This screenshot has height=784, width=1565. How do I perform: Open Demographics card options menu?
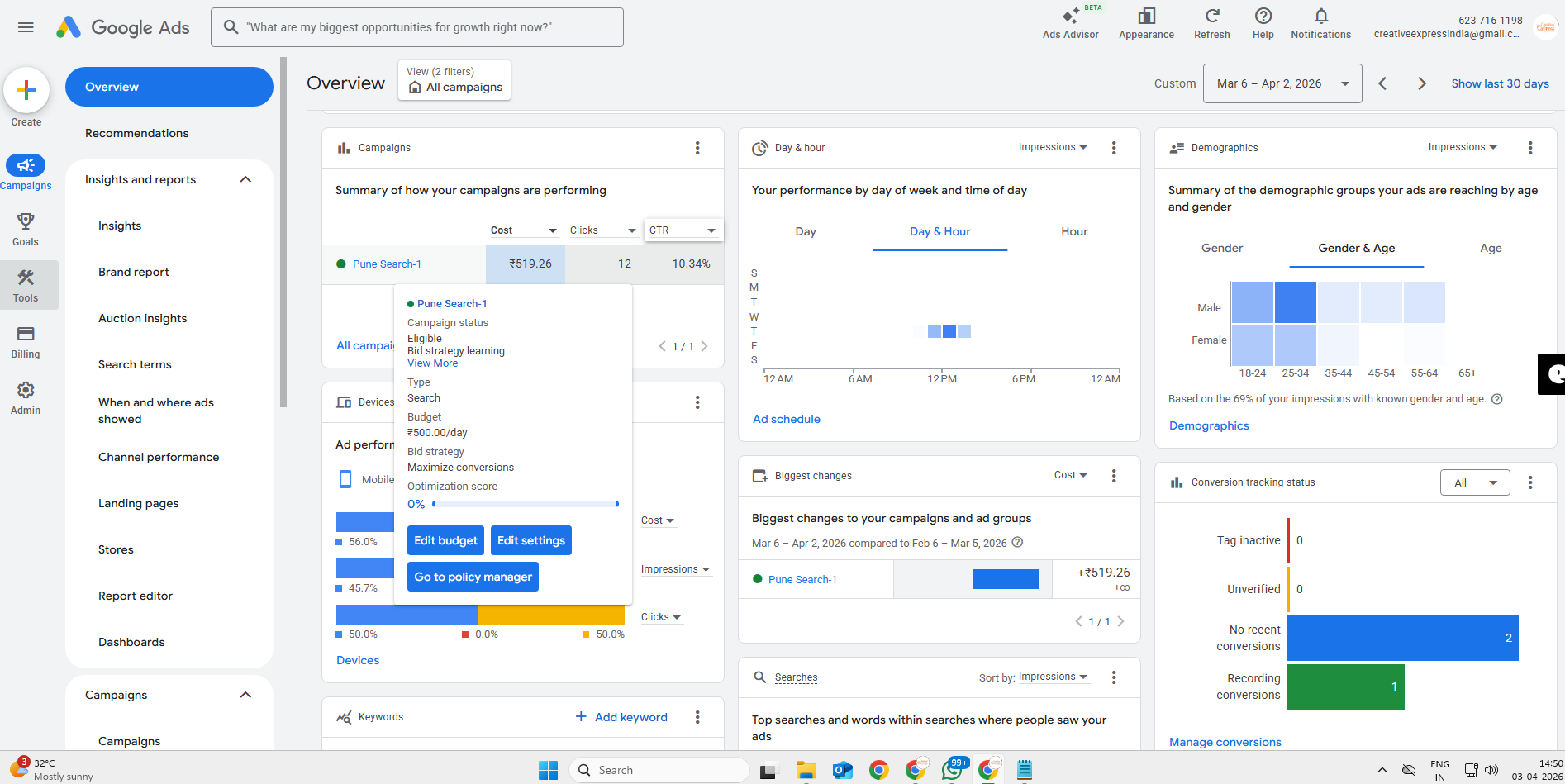(x=1530, y=148)
